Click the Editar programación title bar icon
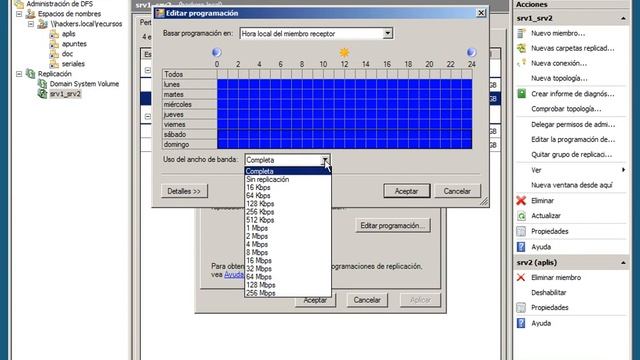This screenshot has height=360, width=640. (160, 13)
